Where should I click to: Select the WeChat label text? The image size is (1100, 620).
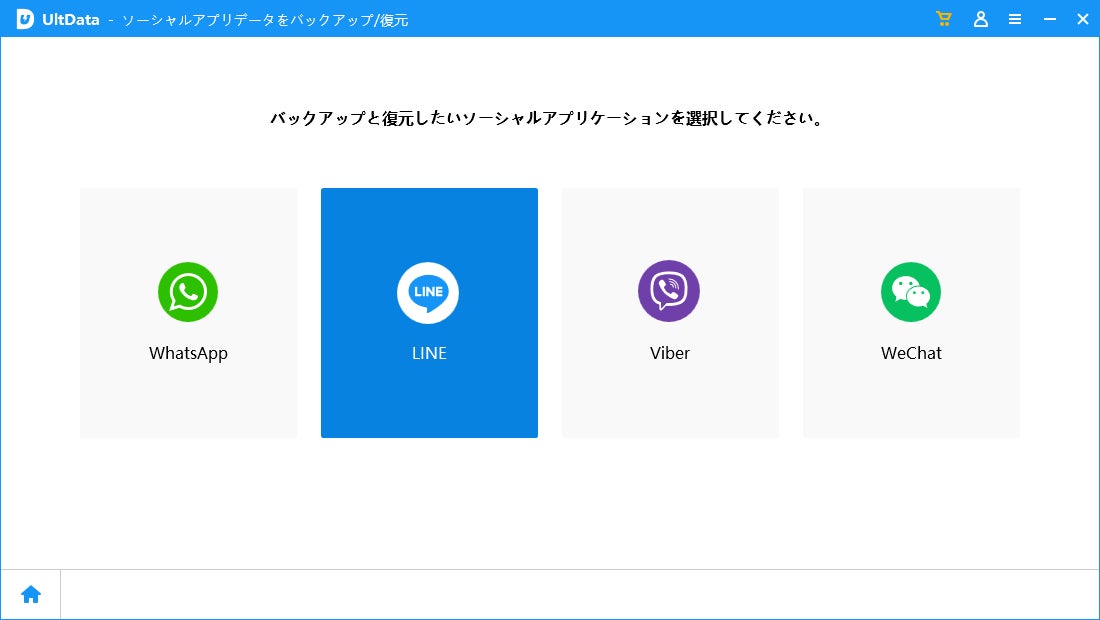point(911,353)
